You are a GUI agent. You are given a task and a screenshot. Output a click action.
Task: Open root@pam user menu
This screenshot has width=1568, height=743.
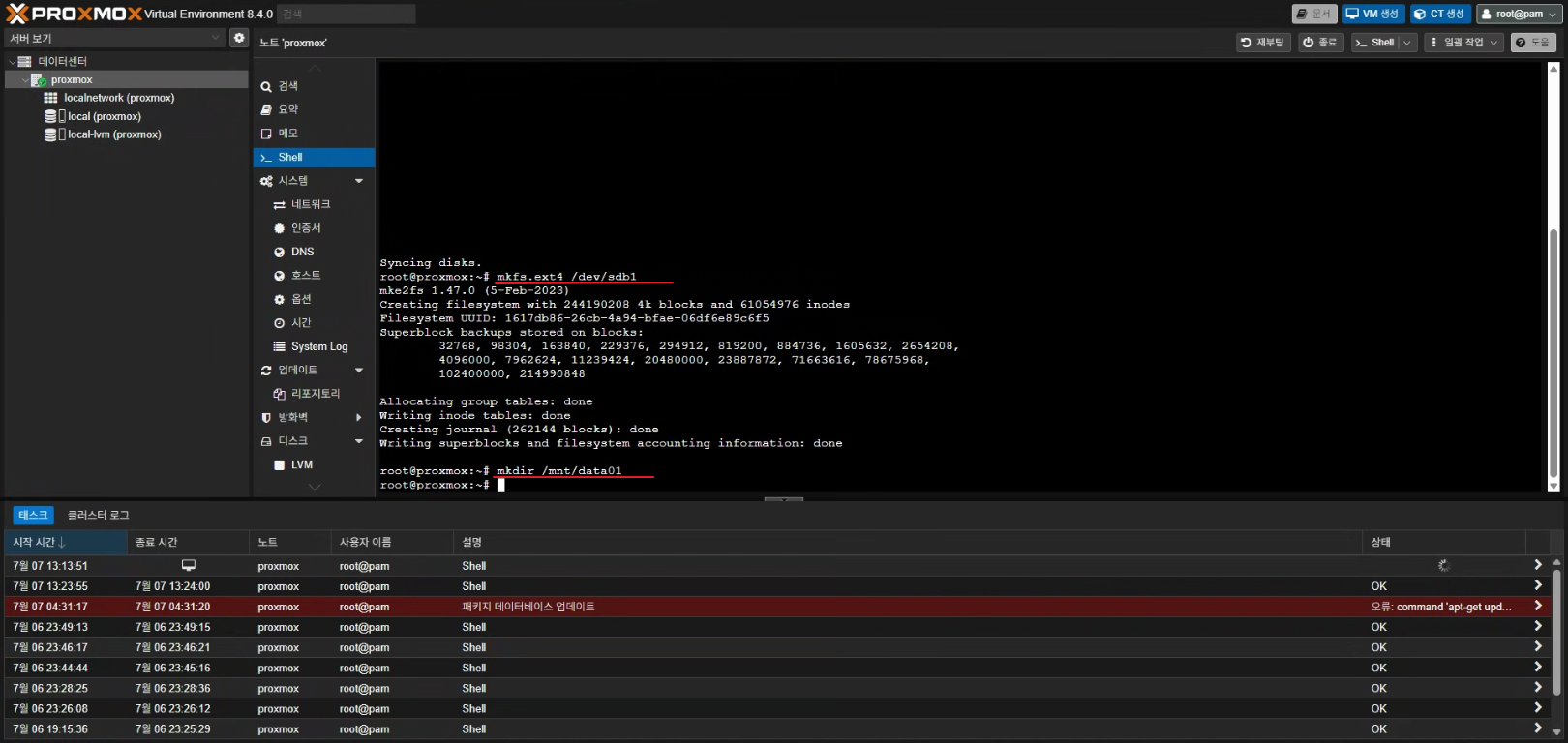[x=1519, y=14]
